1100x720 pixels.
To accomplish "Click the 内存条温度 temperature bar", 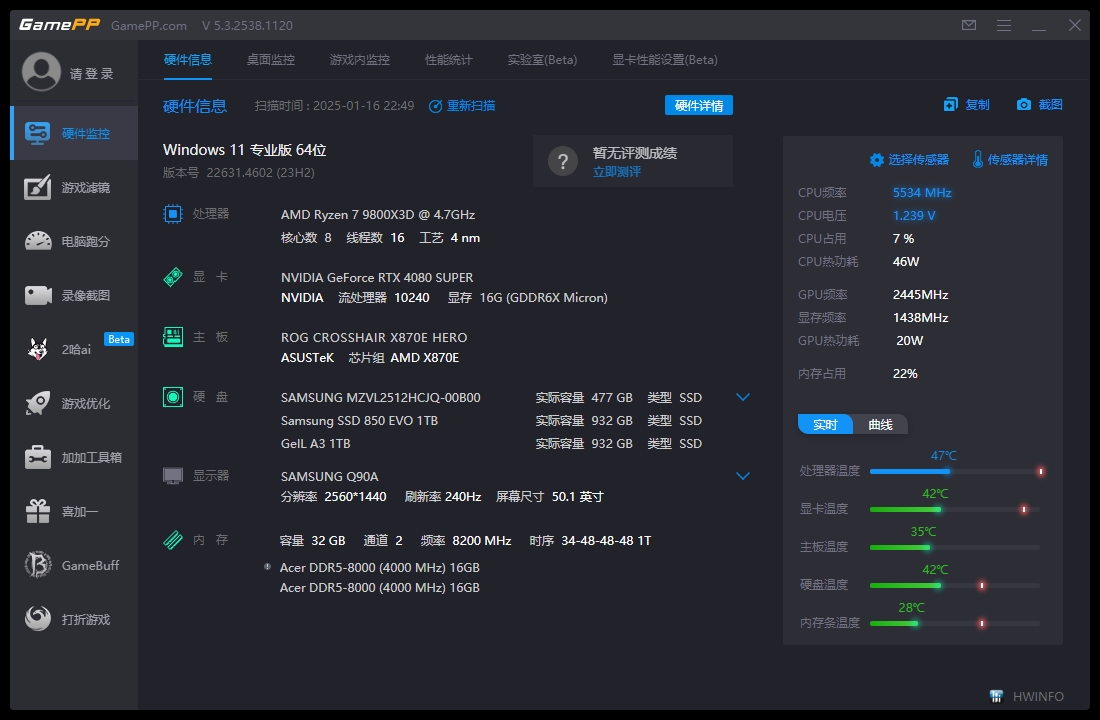I will [x=955, y=623].
